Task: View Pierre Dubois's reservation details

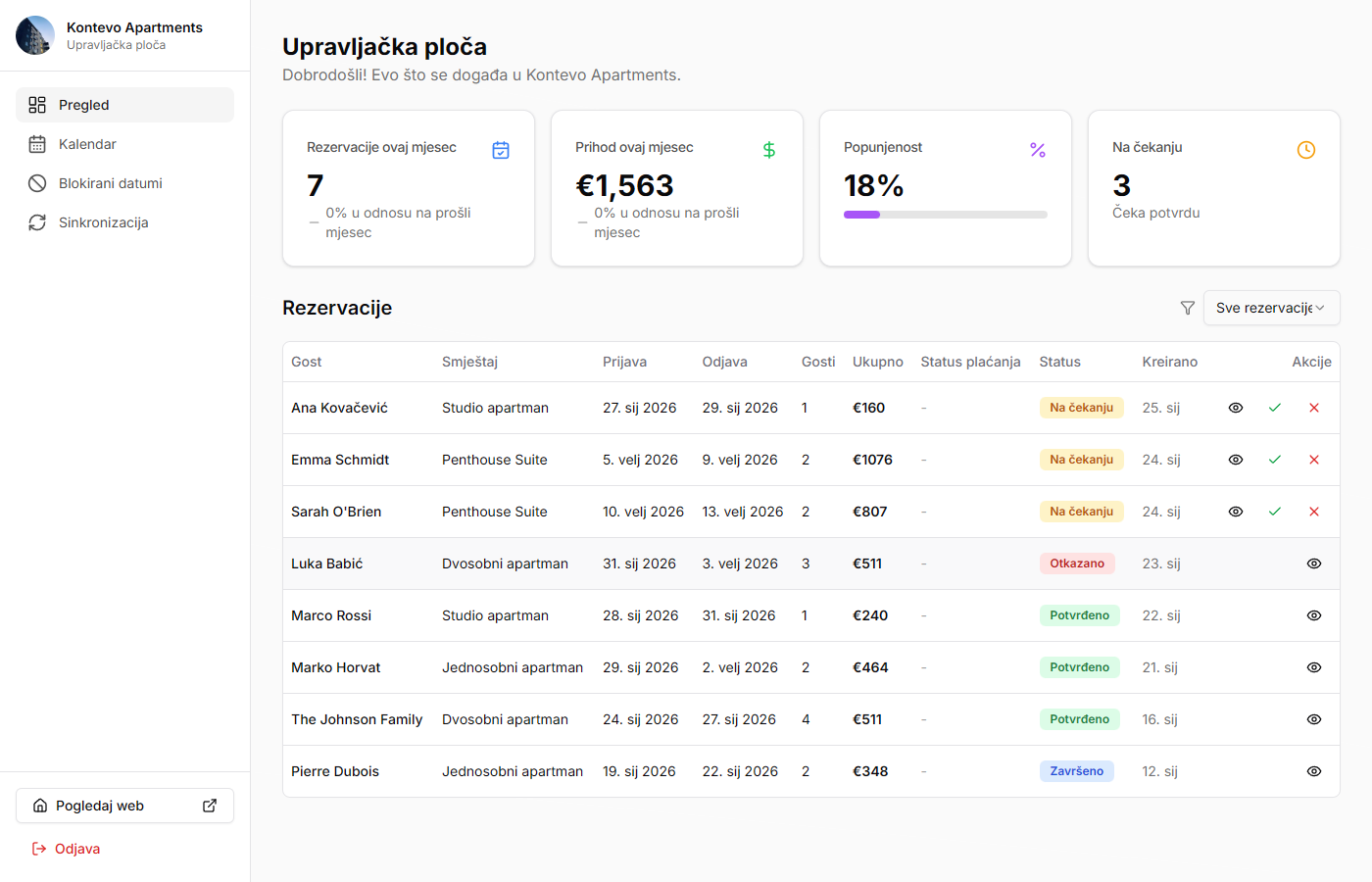Action: point(1313,770)
